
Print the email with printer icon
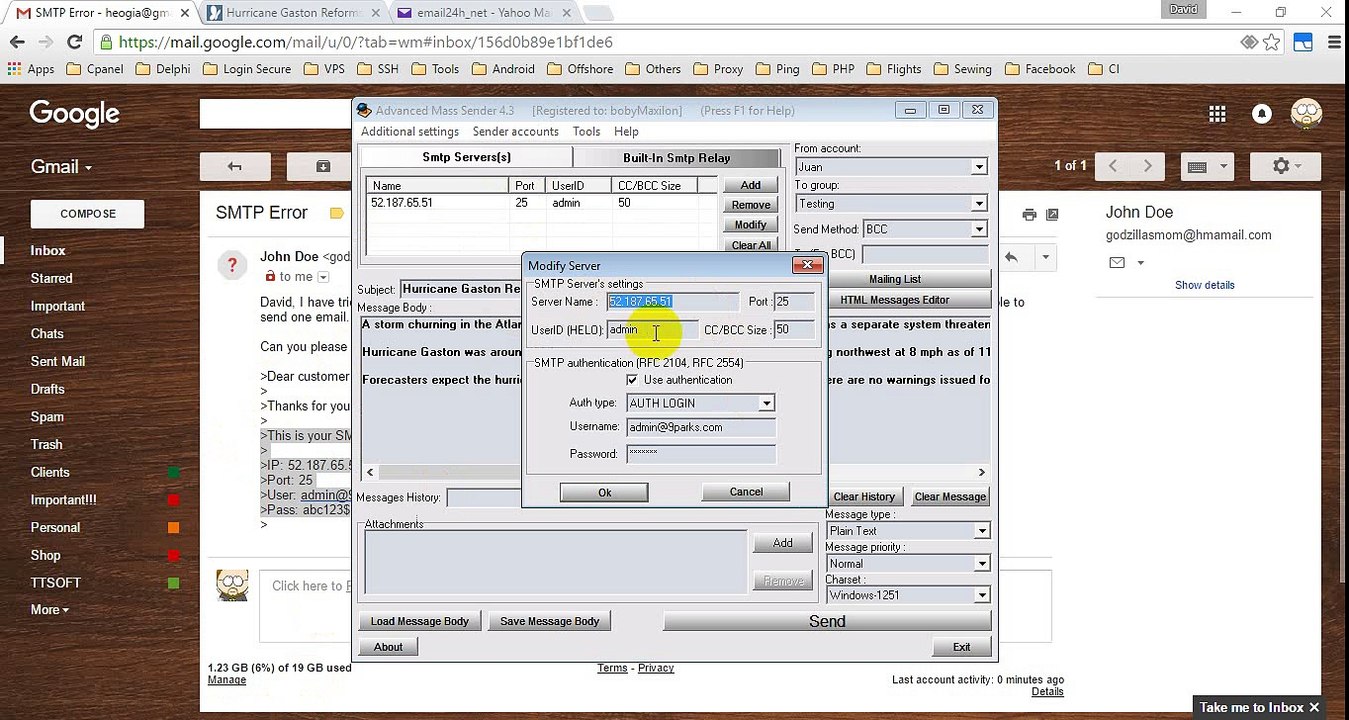coord(1030,214)
